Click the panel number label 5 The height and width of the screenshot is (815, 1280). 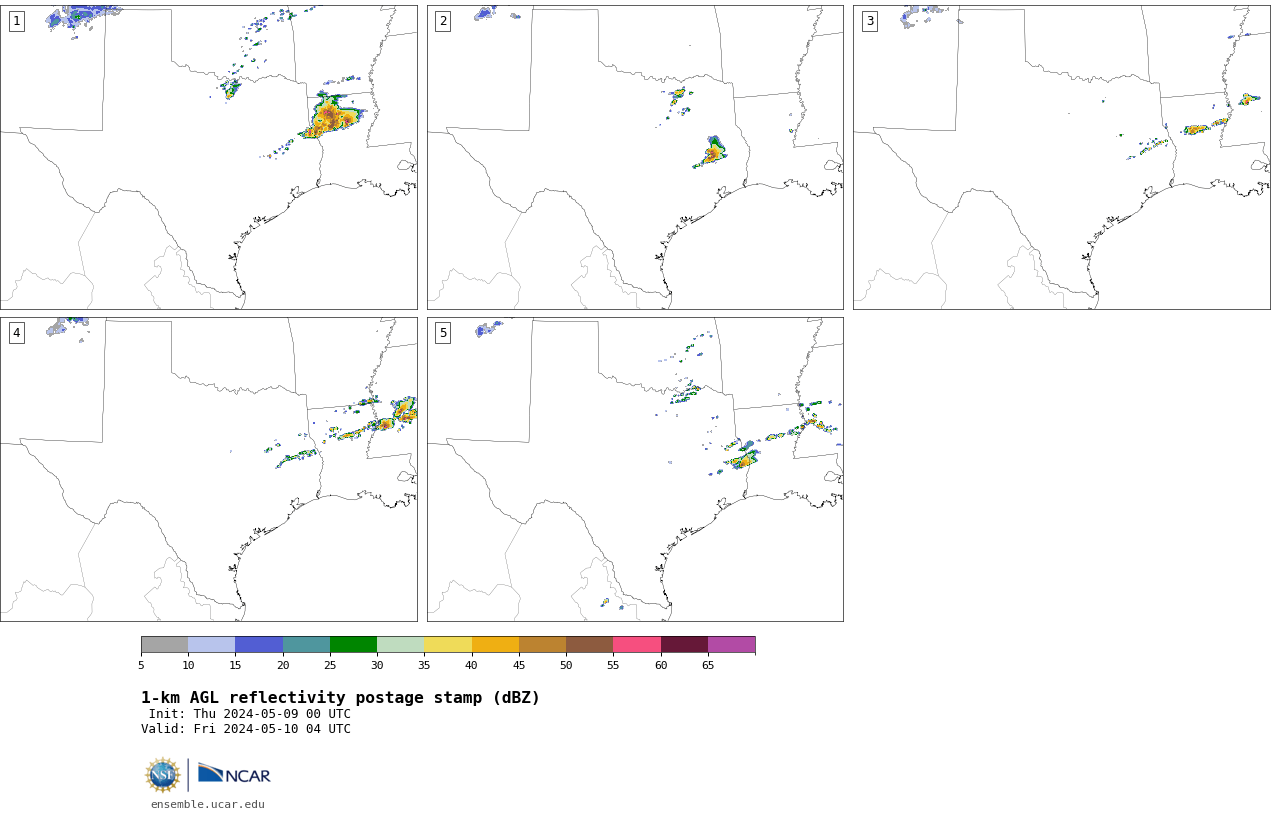(x=443, y=333)
